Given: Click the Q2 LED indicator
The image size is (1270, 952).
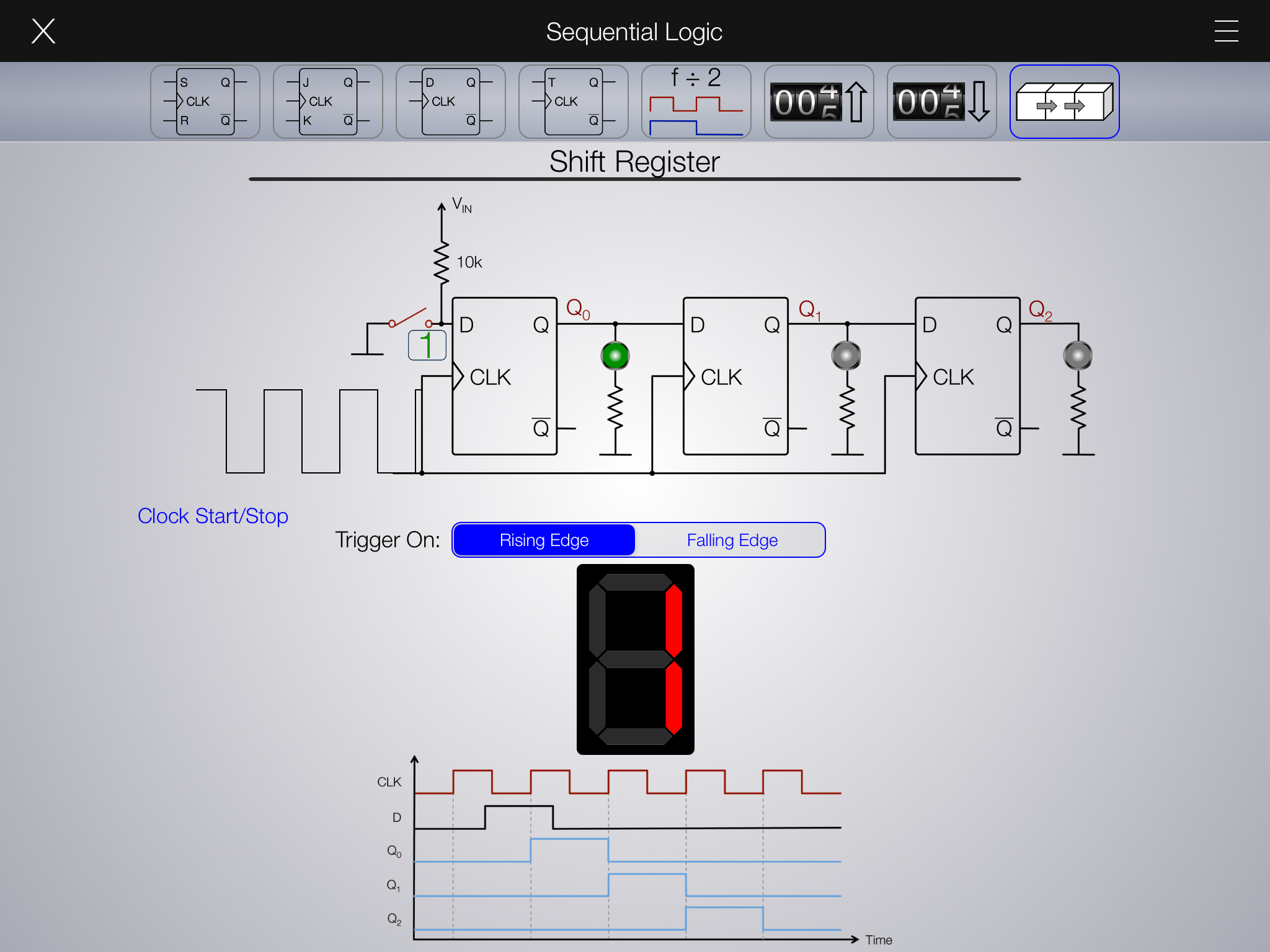Looking at the screenshot, I should (1078, 356).
